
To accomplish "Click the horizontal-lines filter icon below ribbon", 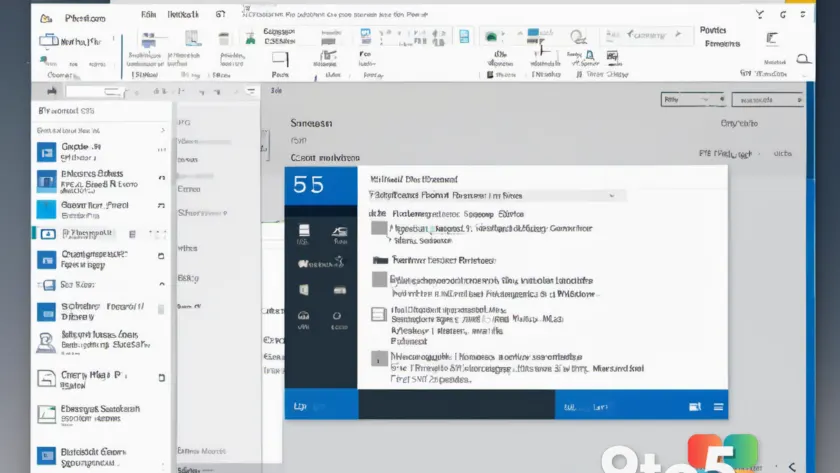I will tap(251, 92).
